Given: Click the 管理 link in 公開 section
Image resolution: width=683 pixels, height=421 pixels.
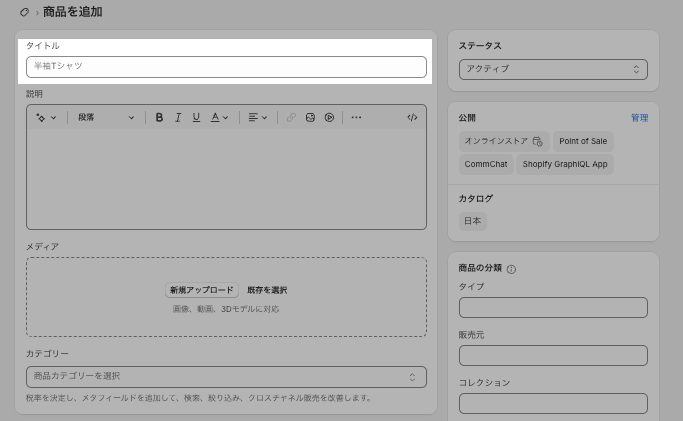Looking at the screenshot, I should coord(639,118).
